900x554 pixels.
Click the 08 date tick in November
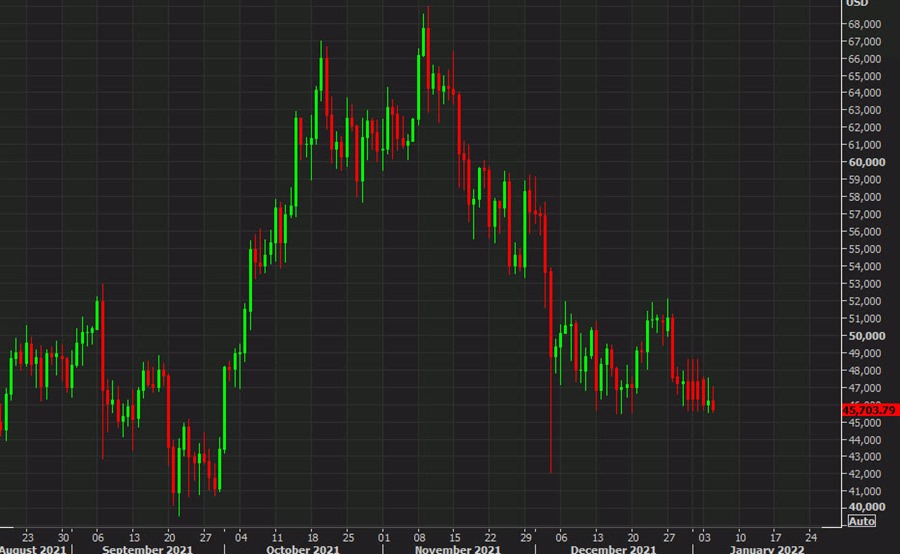pos(420,533)
